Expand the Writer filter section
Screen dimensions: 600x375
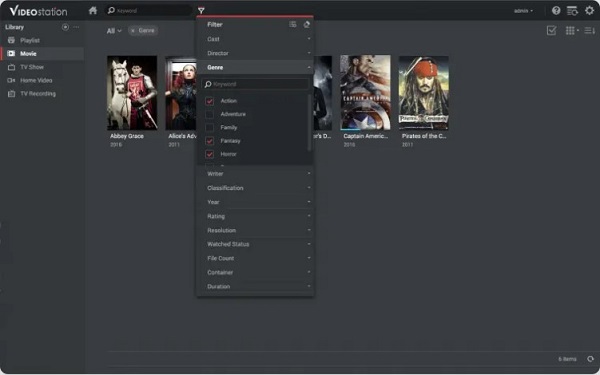[x=256, y=174]
